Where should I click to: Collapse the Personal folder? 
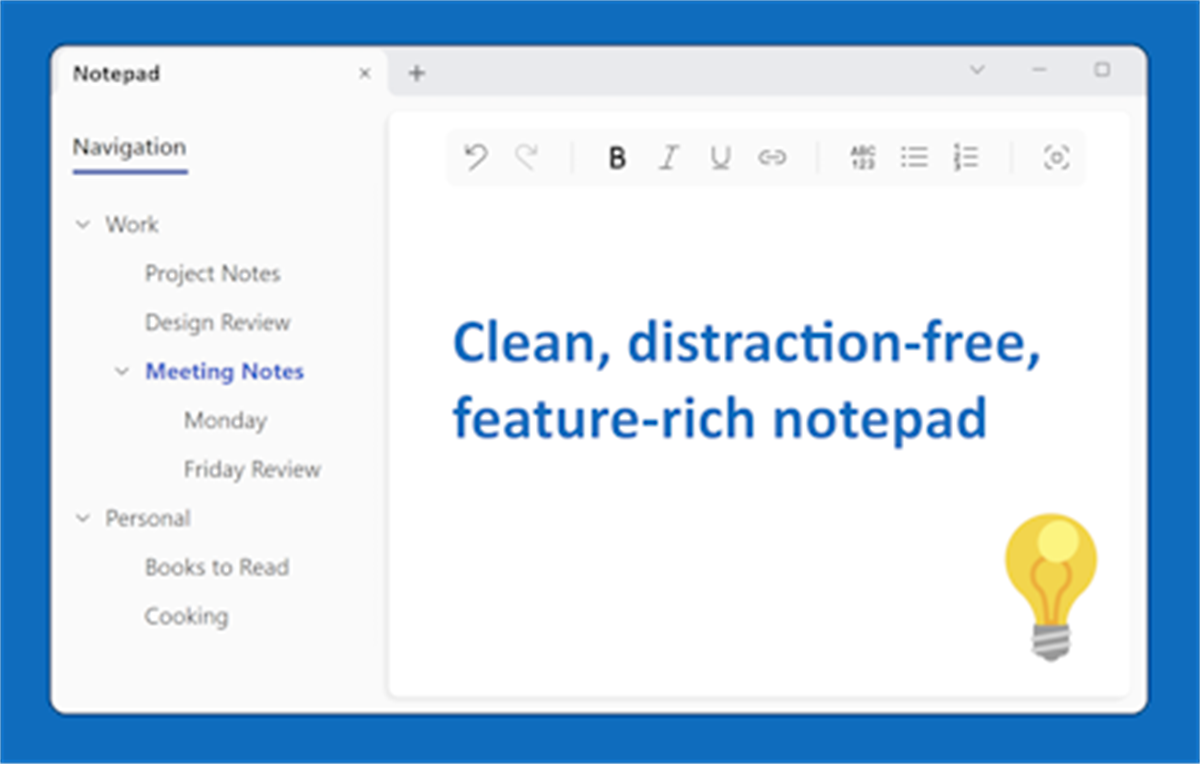pyautogui.click(x=83, y=519)
